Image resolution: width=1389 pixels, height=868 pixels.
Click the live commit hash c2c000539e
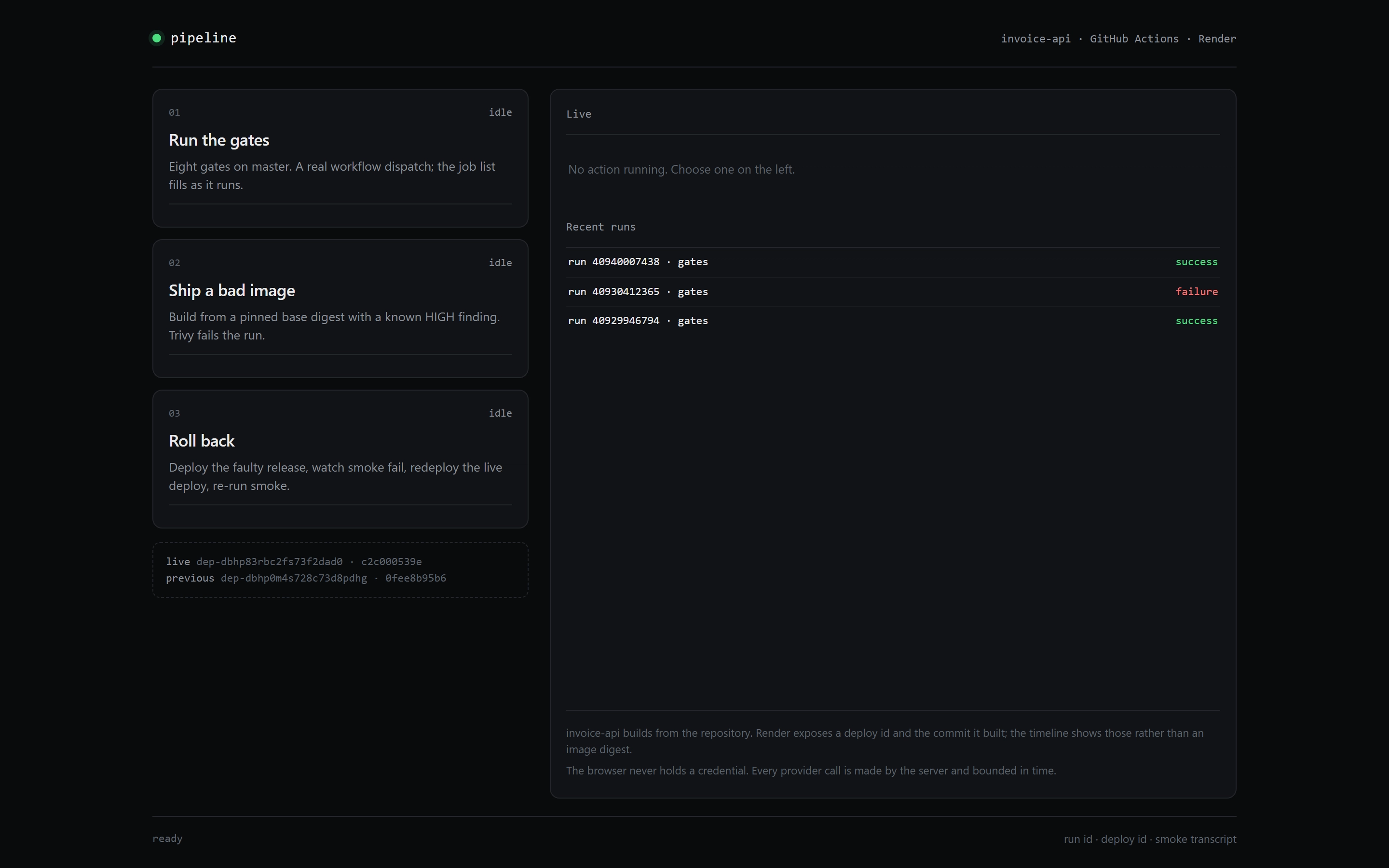391,561
